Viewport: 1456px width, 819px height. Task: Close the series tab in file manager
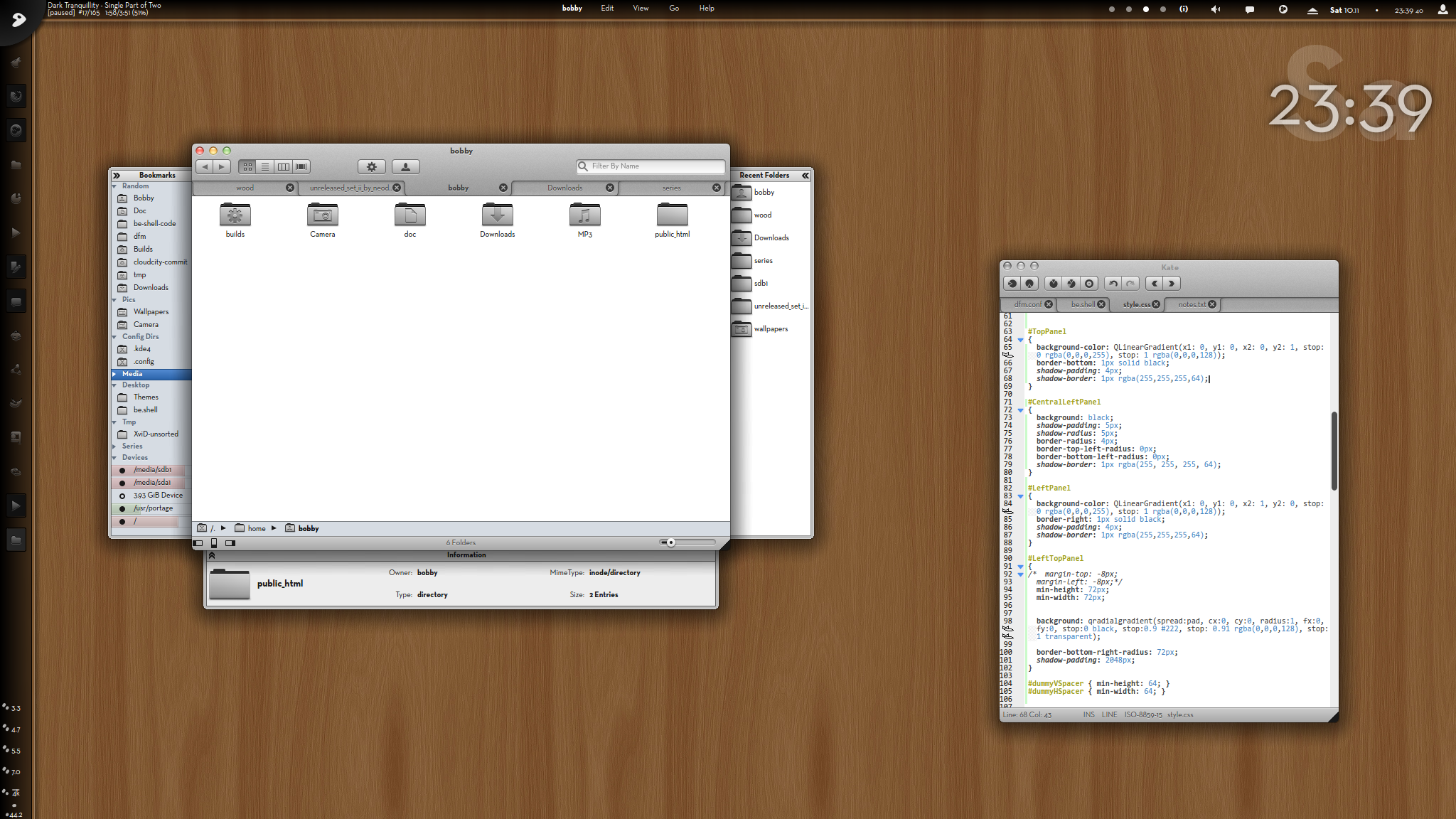click(x=717, y=188)
